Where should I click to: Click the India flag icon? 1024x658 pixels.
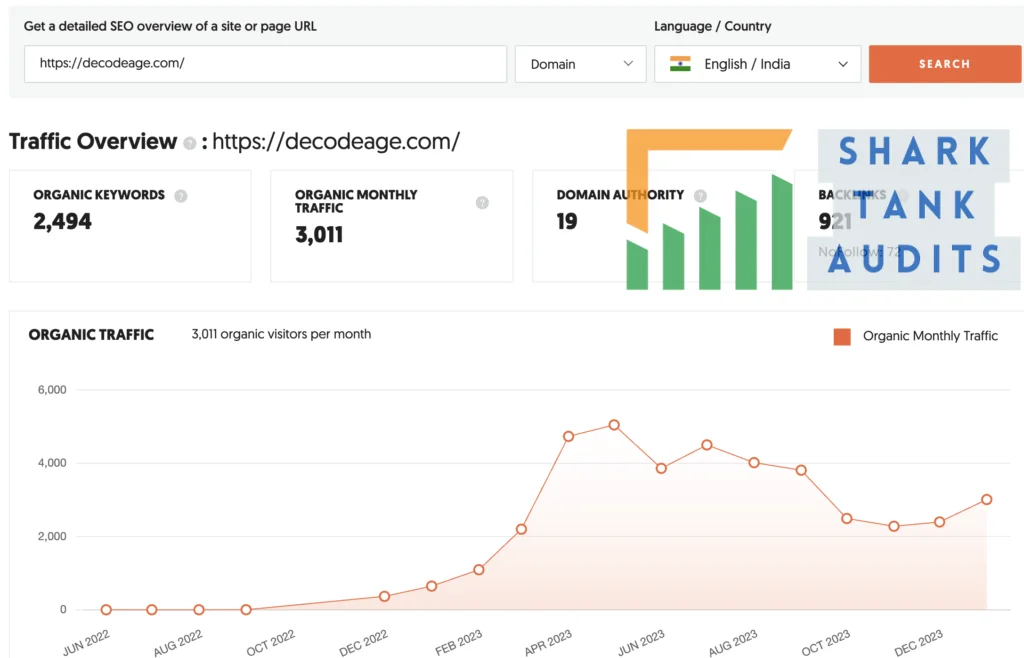(x=680, y=64)
